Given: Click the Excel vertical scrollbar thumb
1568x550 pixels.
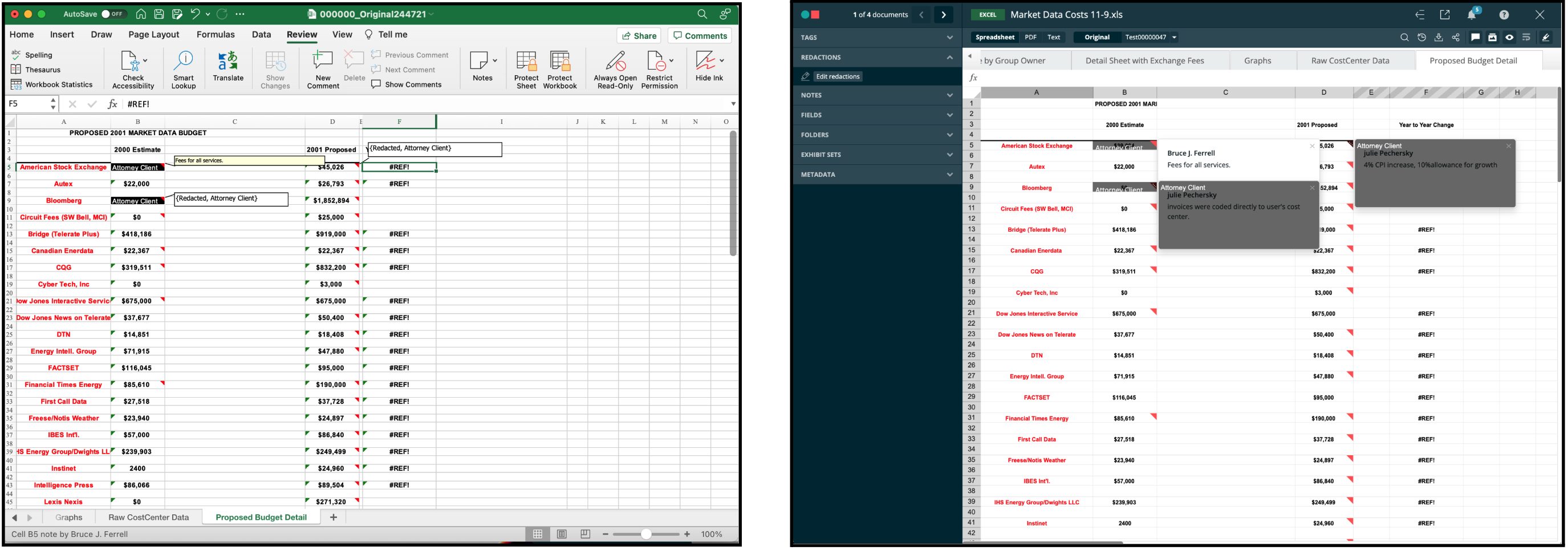Looking at the screenshot, I should coord(733,193).
